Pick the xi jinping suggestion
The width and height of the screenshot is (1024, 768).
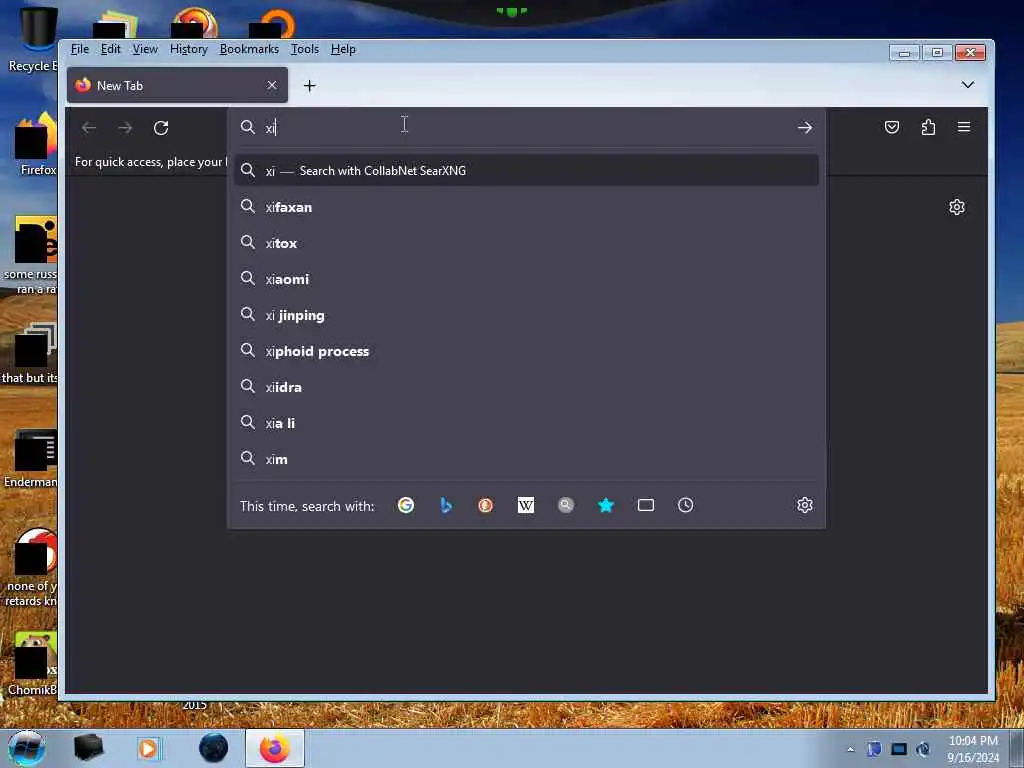pyautogui.click(x=526, y=315)
